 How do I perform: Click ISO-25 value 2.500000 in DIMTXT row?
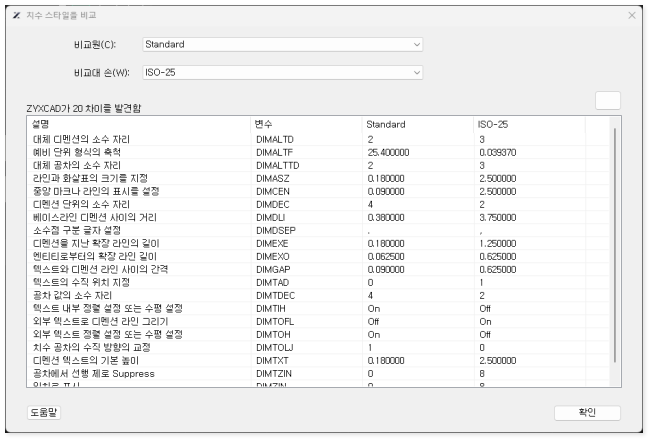coord(497,361)
